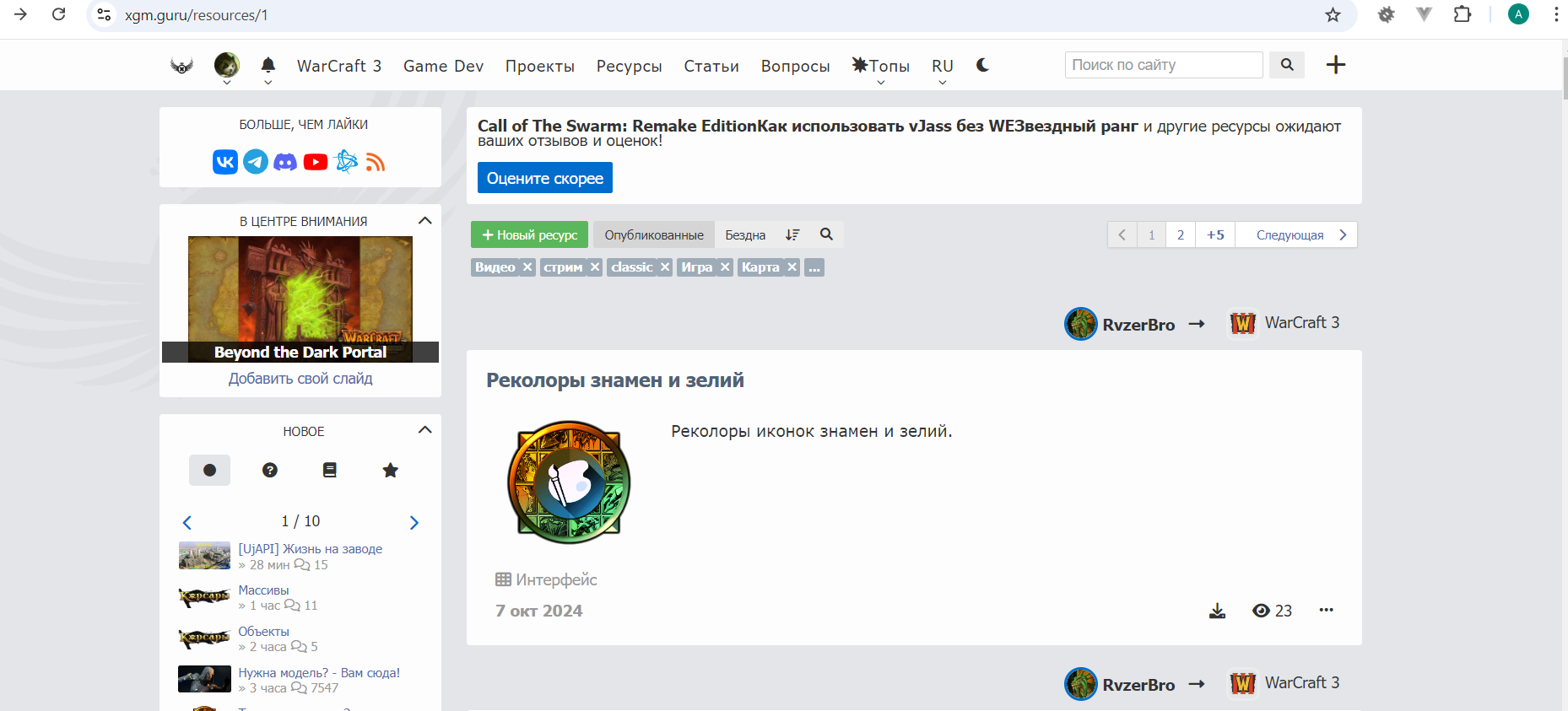Screen dimensions: 1568x711
Task: Open the VK social link icon
Action: pyautogui.click(x=225, y=162)
